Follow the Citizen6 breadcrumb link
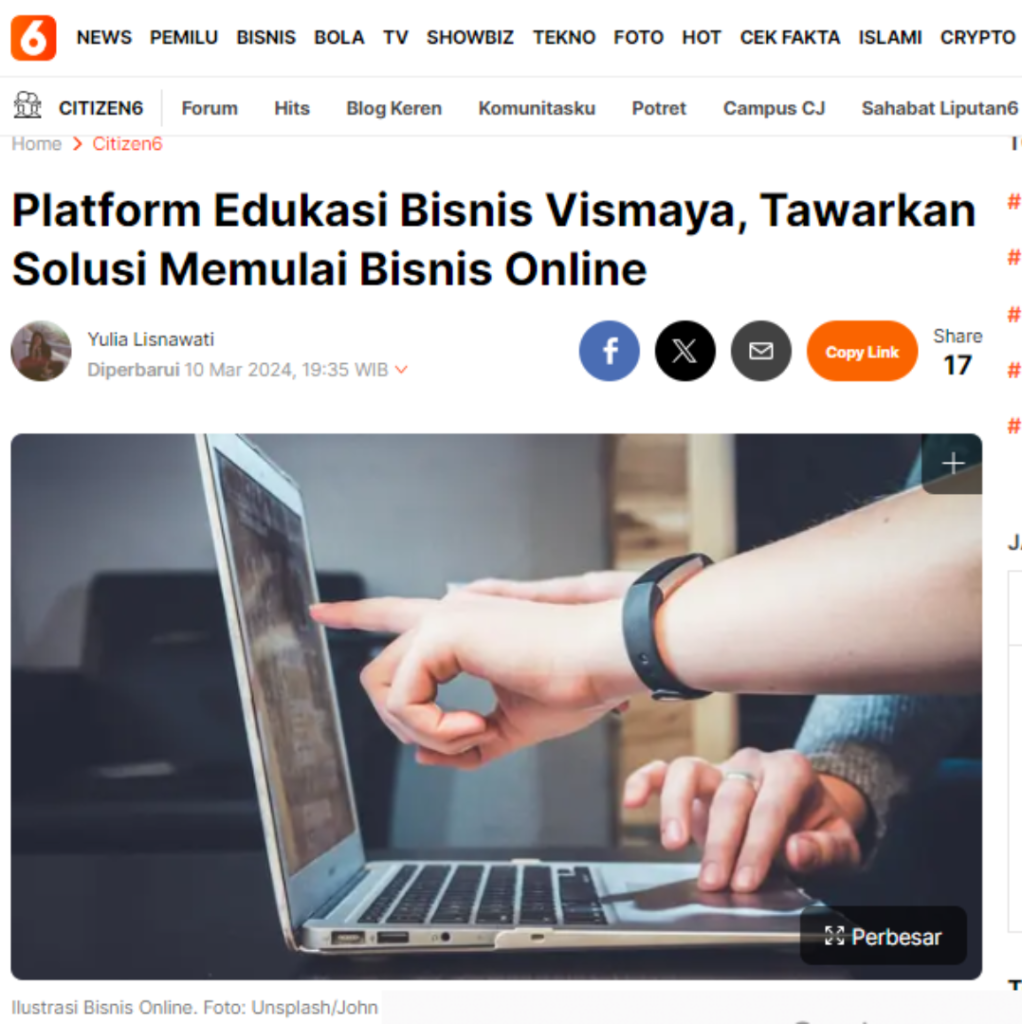This screenshot has width=1022, height=1024. tap(127, 144)
